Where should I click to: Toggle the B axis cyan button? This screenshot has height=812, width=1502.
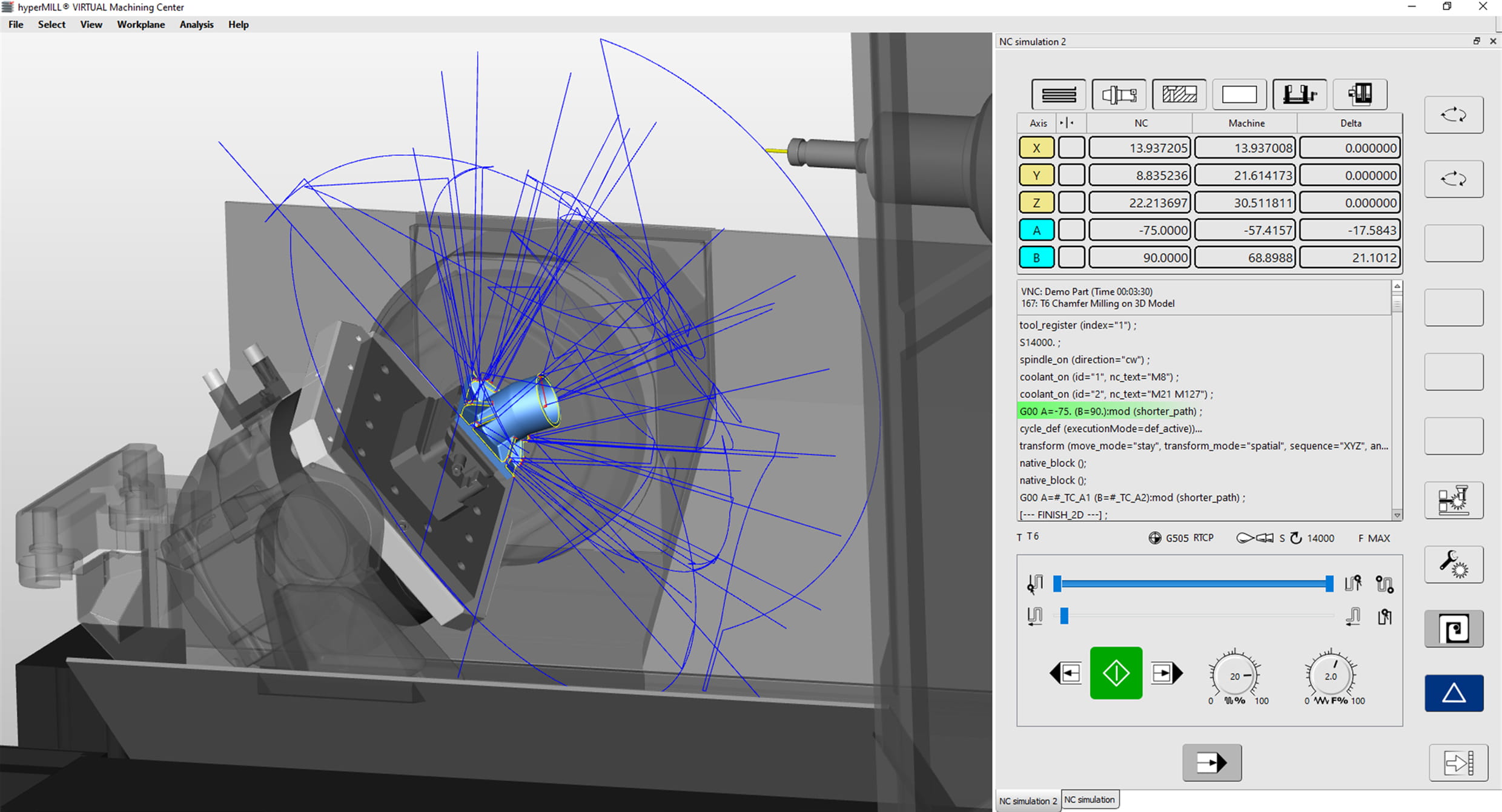point(1036,257)
